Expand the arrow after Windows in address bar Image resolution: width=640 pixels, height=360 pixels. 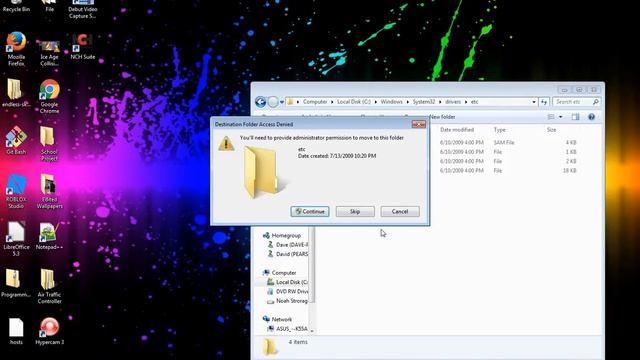pyautogui.click(x=407, y=102)
